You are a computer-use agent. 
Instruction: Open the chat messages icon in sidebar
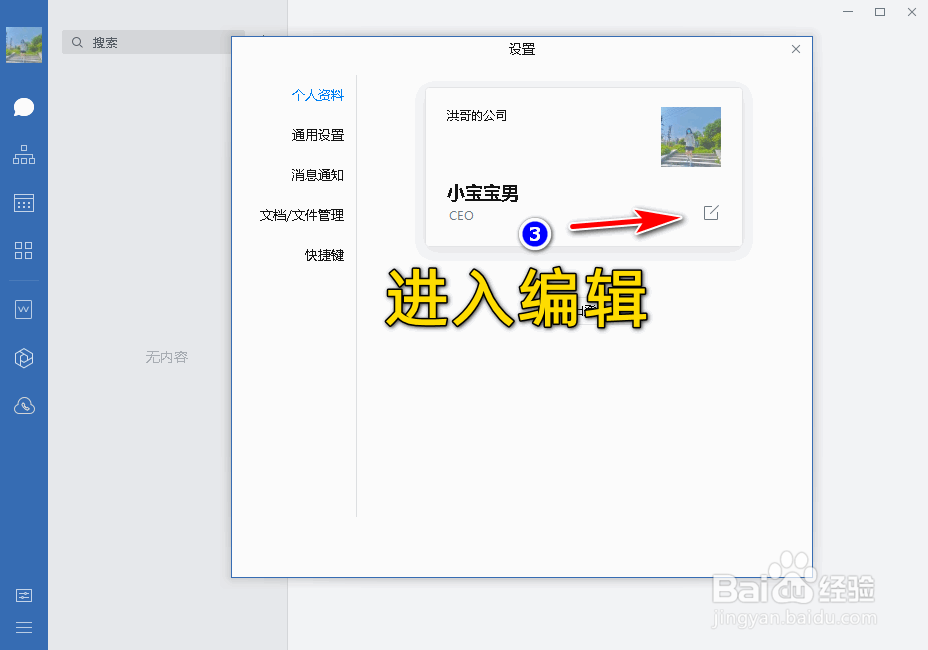point(24,107)
